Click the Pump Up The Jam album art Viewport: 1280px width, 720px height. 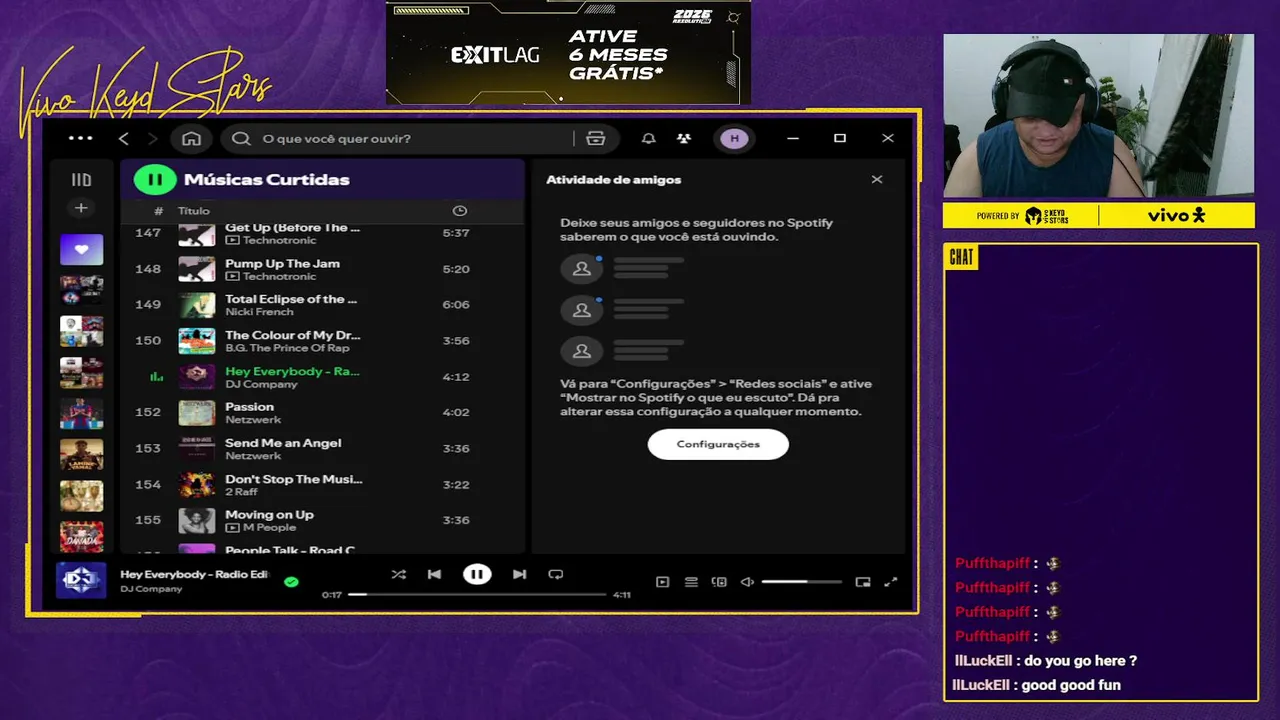pos(197,269)
